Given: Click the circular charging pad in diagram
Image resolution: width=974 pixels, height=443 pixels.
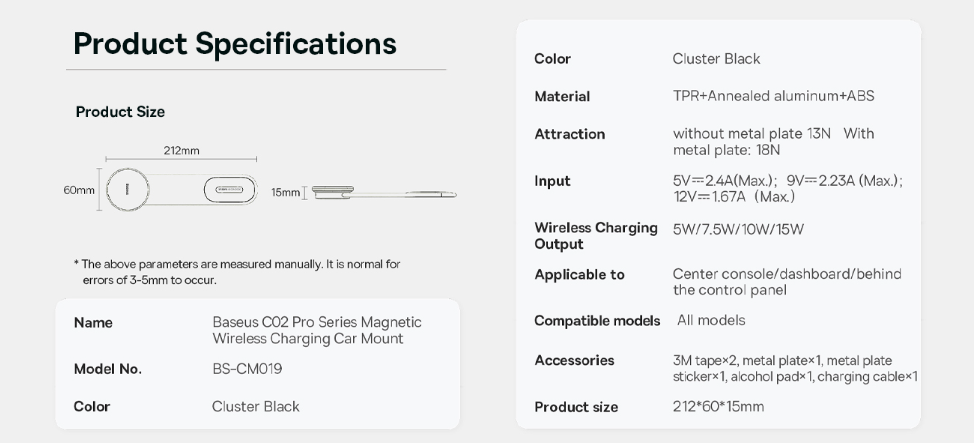Looking at the screenshot, I should [127, 189].
